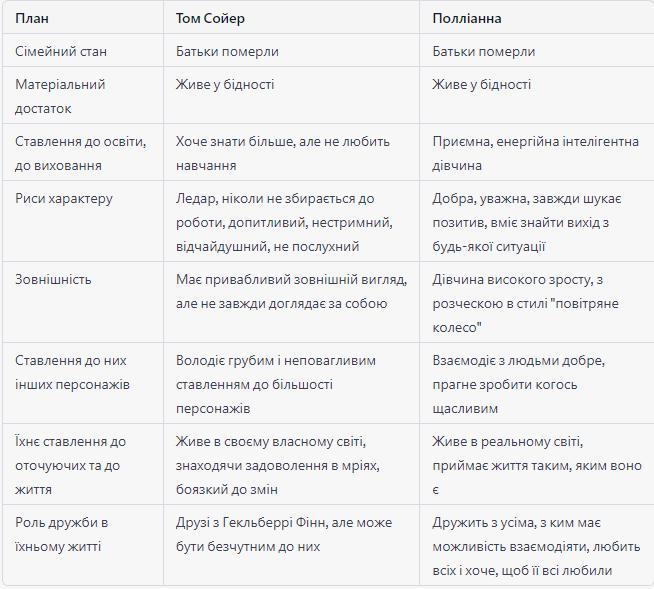This screenshot has height=589, width=654.
Task: Select "Живе у бідності" in Полліанна column
Action: (x=481, y=84)
